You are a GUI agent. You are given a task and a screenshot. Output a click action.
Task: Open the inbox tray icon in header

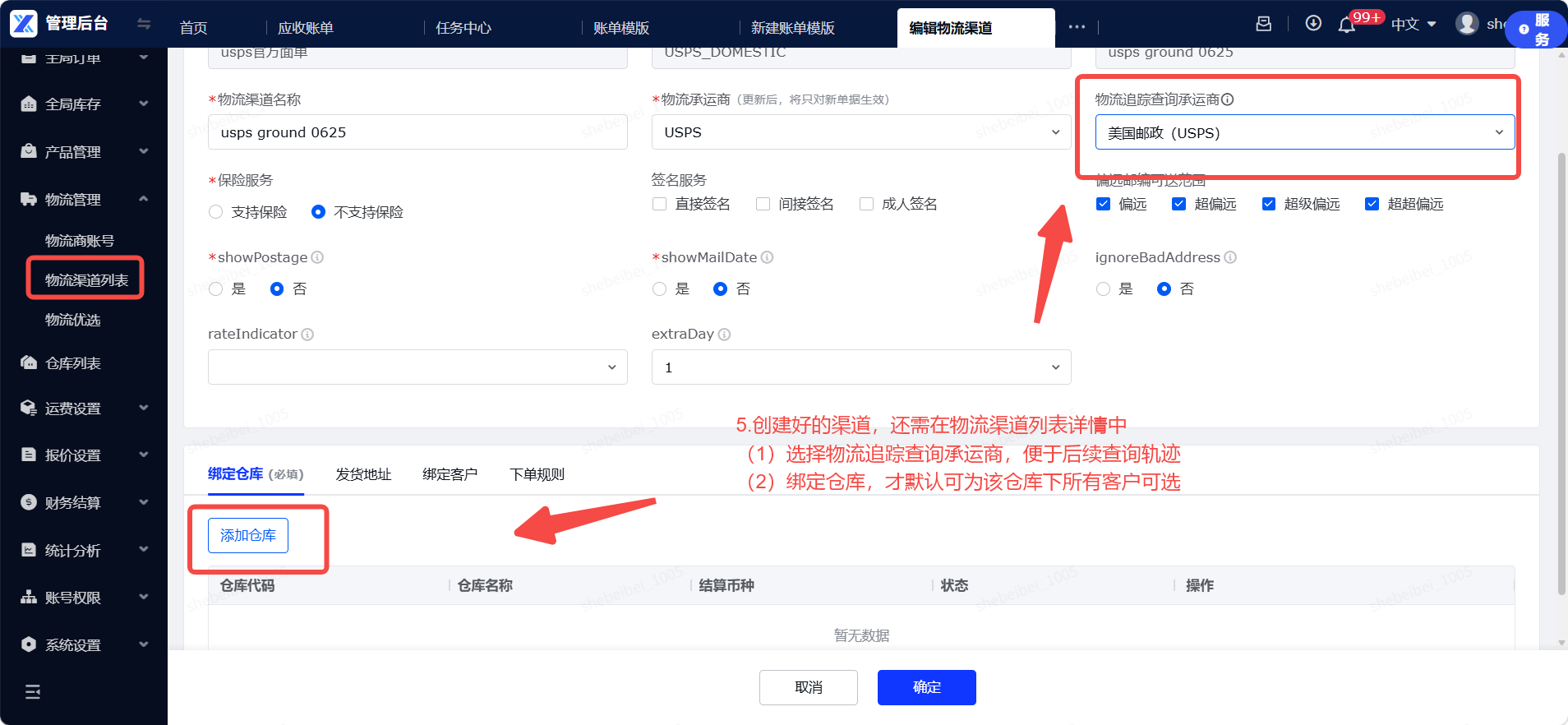(x=1264, y=24)
